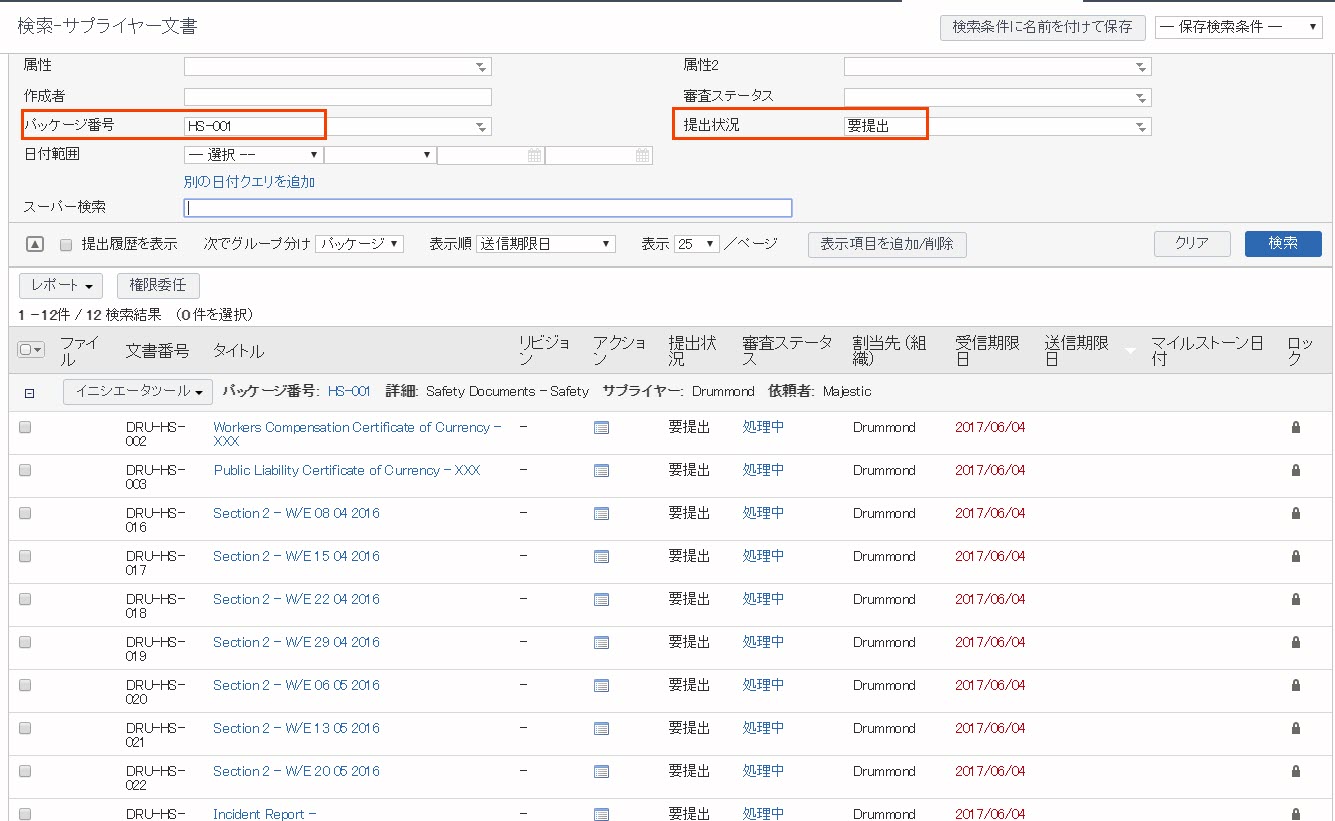Click lock icon in DRU-HS-016 row
The height and width of the screenshot is (821, 1335).
pos(1296,513)
